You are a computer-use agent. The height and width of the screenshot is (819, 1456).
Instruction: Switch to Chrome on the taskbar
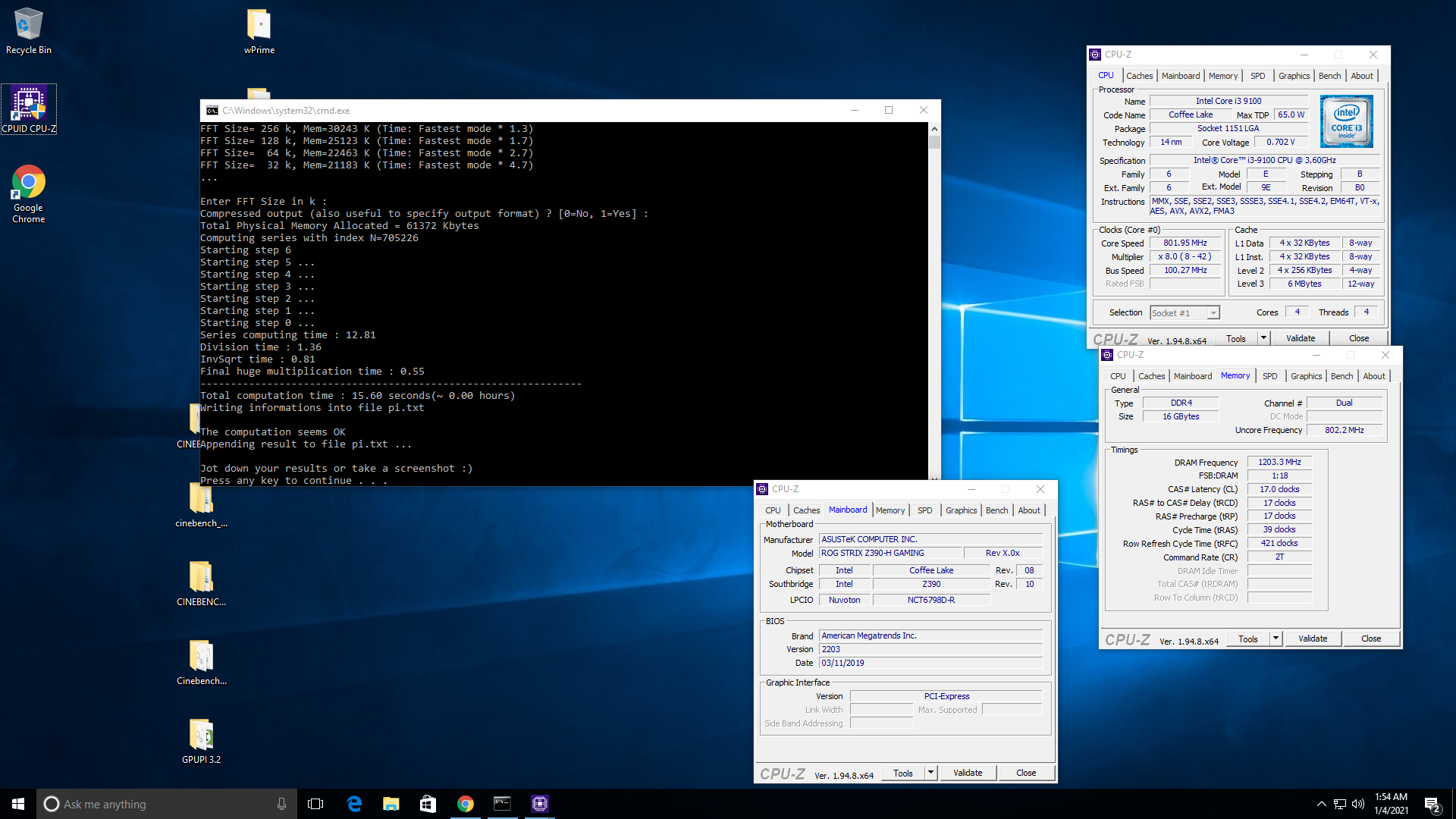(466, 804)
